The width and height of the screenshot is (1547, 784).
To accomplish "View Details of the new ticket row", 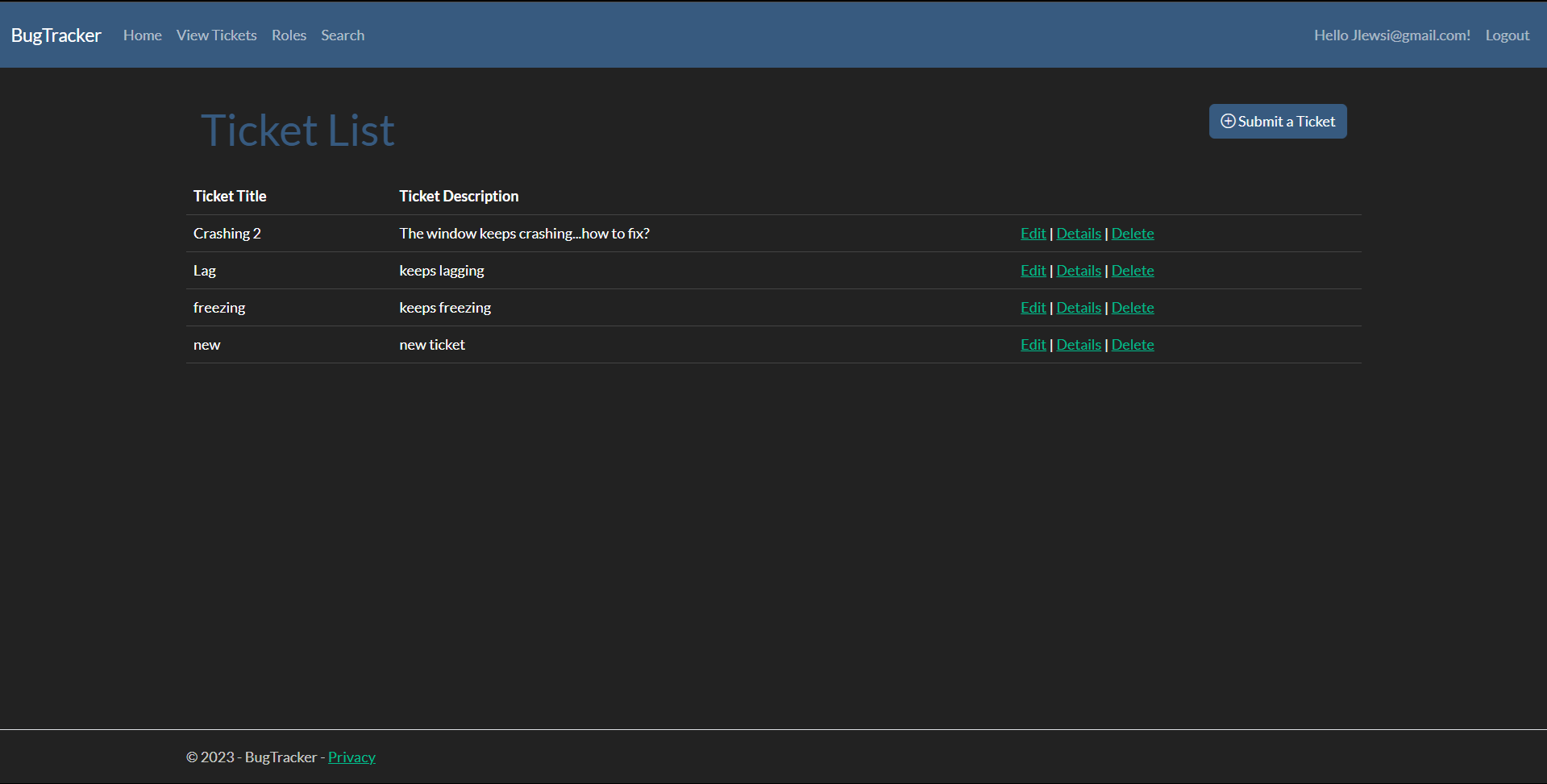I will point(1079,345).
